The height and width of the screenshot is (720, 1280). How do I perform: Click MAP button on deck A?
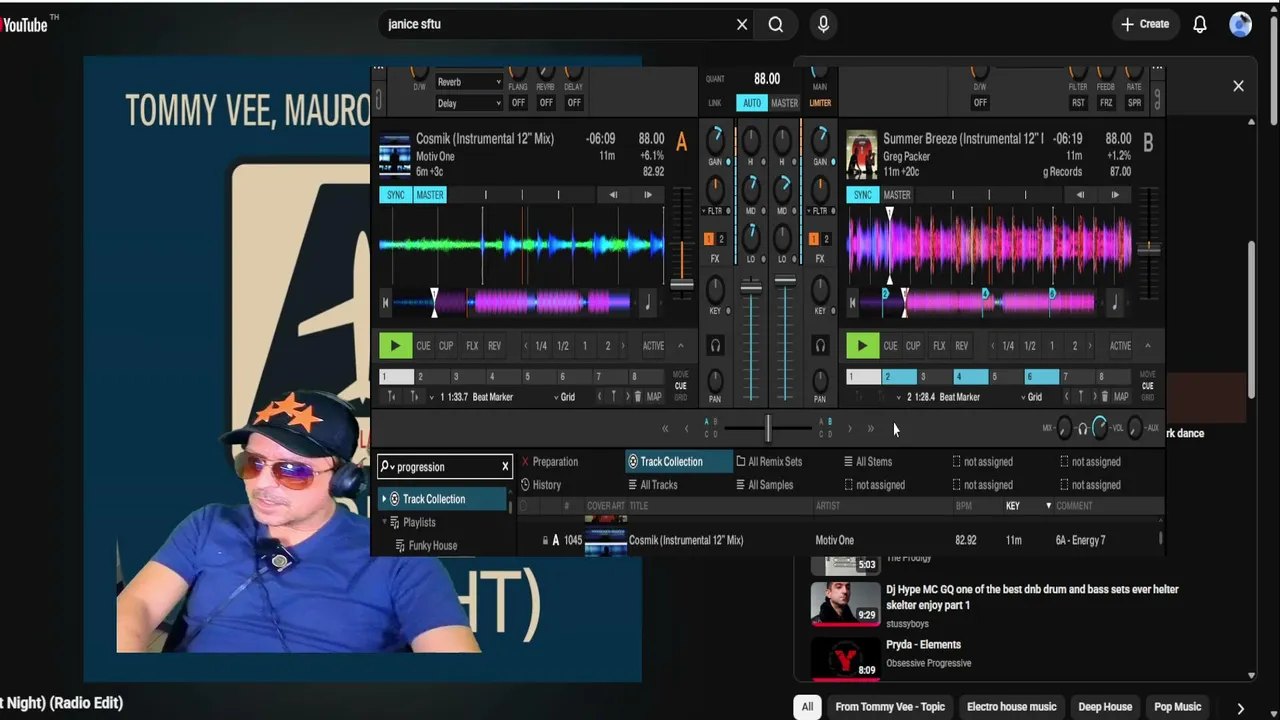654,397
